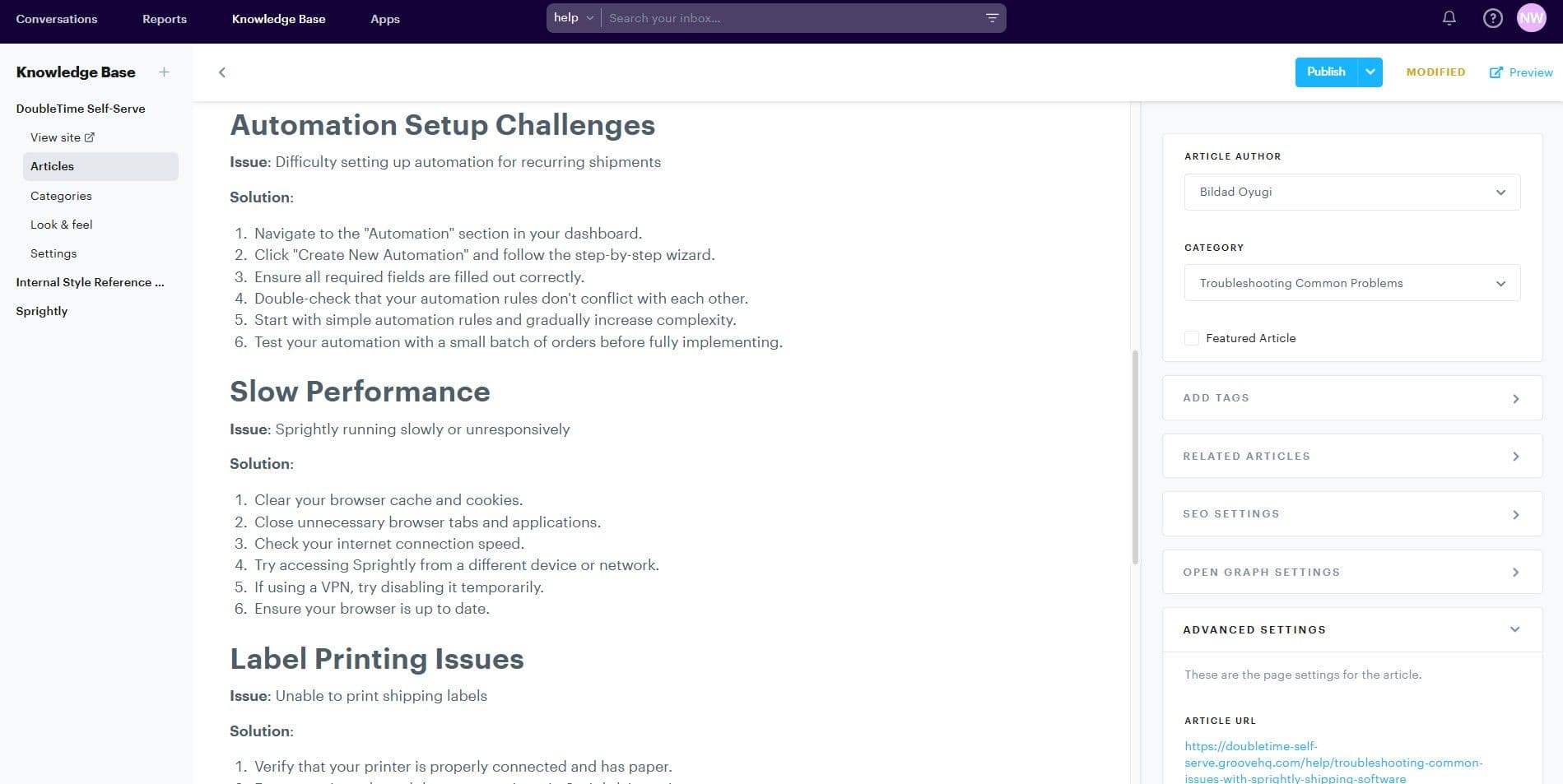This screenshot has width=1563, height=784.
Task: Check the Featured Article checkbox
Action: tap(1191, 337)
